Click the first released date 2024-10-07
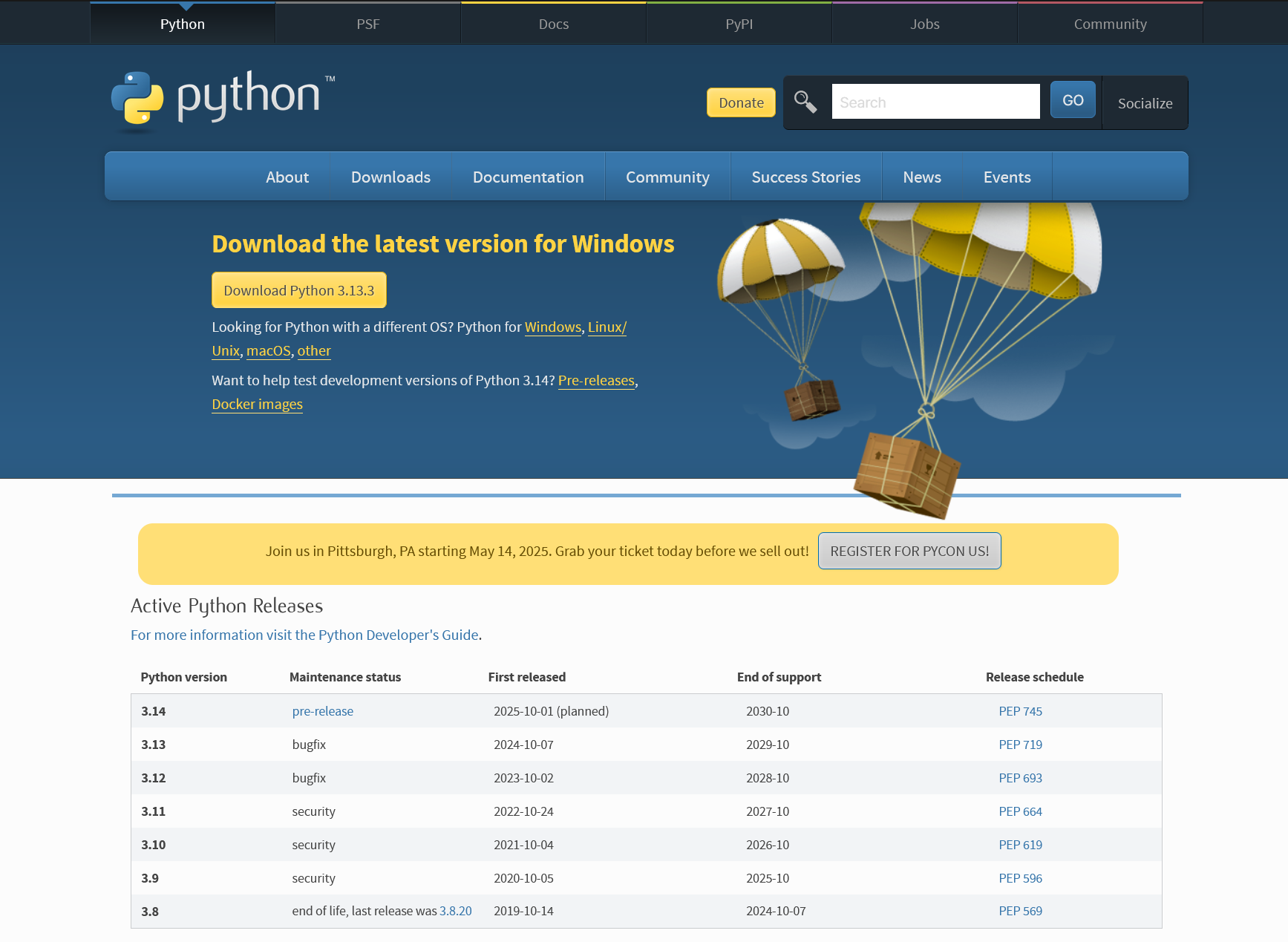 [523, 745]
